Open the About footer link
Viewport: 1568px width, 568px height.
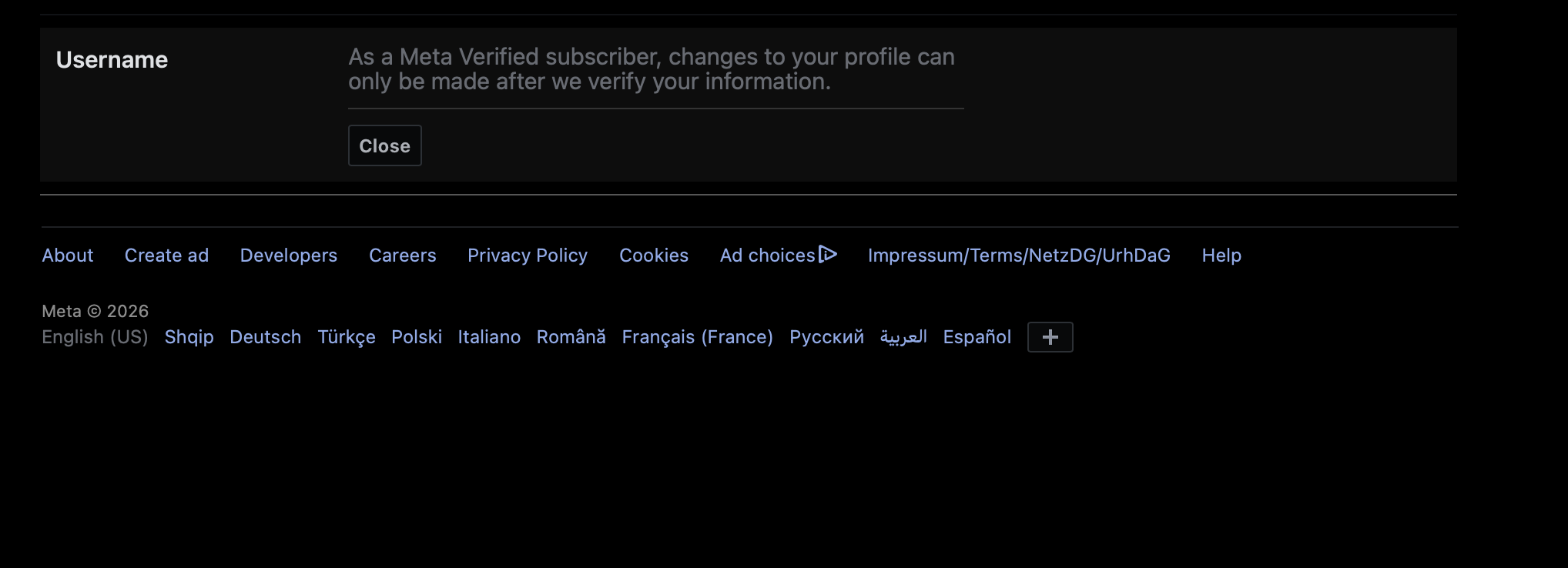click(x=68, y=256)
